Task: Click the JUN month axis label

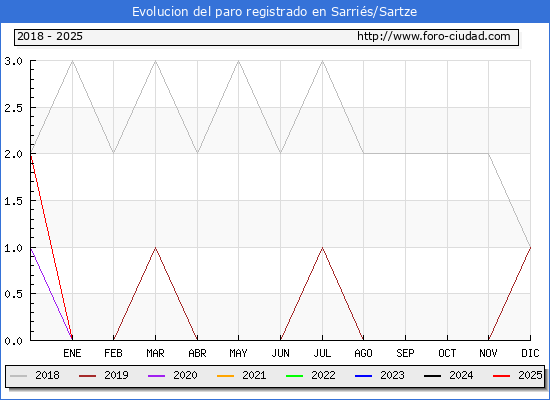Action: coord(281,353)
